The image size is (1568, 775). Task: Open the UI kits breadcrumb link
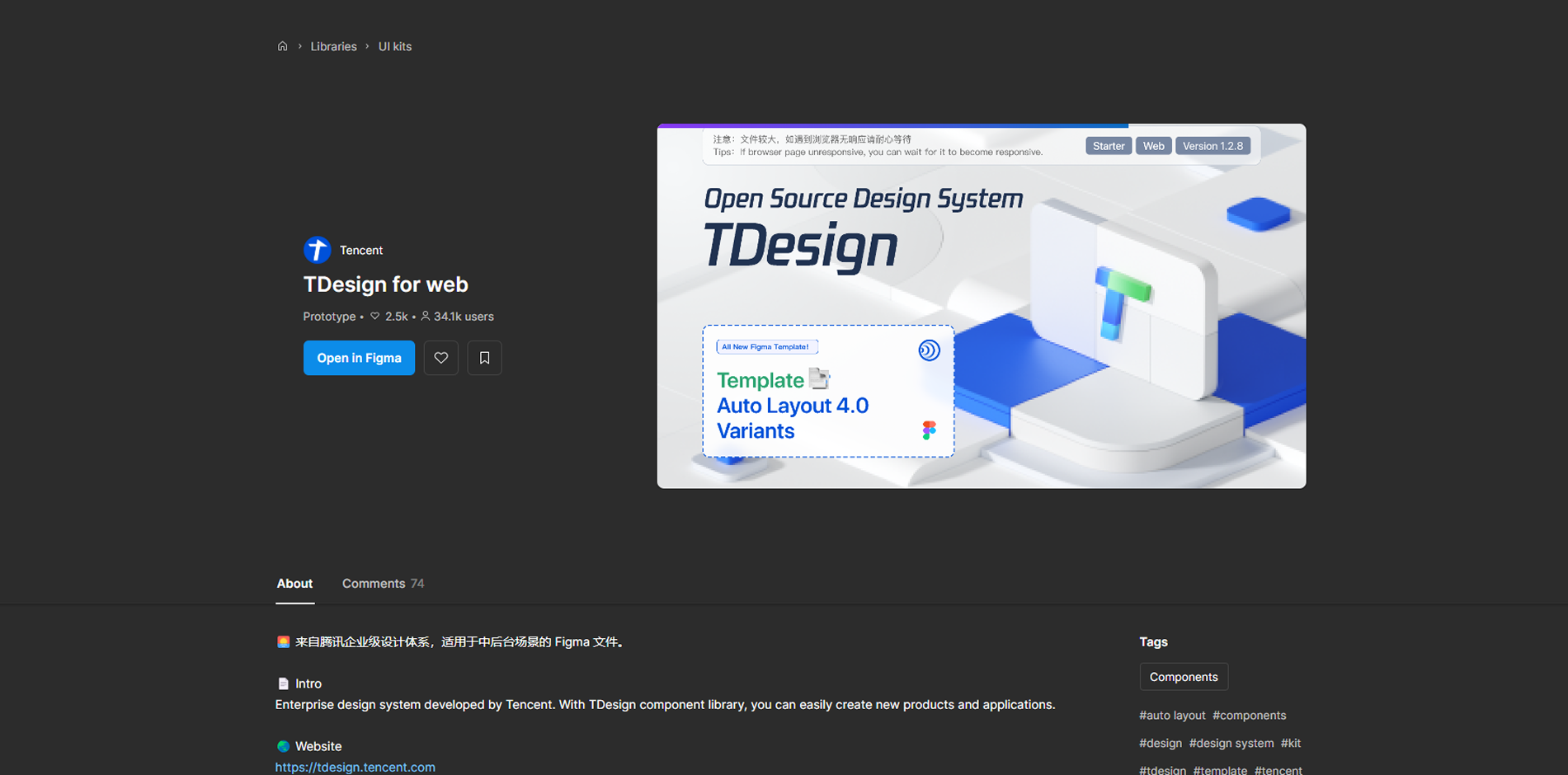(x=395, y=46)
